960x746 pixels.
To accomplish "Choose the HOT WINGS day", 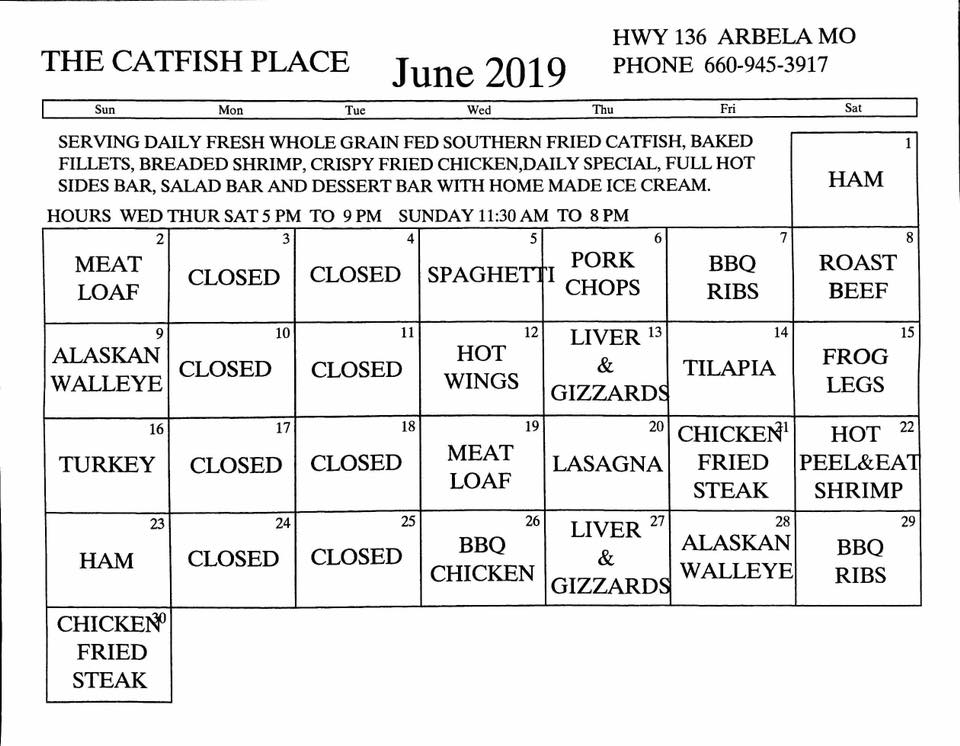I will point(481,368).
